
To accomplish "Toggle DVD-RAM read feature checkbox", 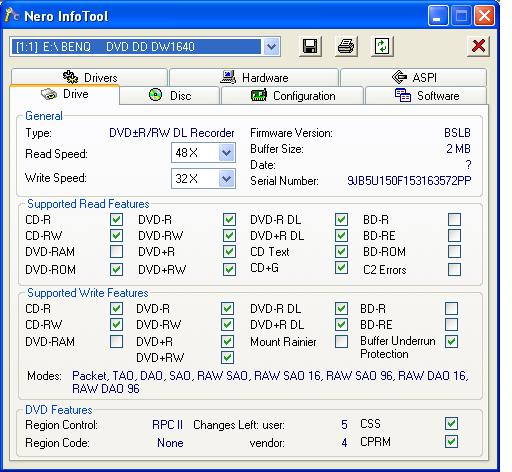I will tap(116, 252).
